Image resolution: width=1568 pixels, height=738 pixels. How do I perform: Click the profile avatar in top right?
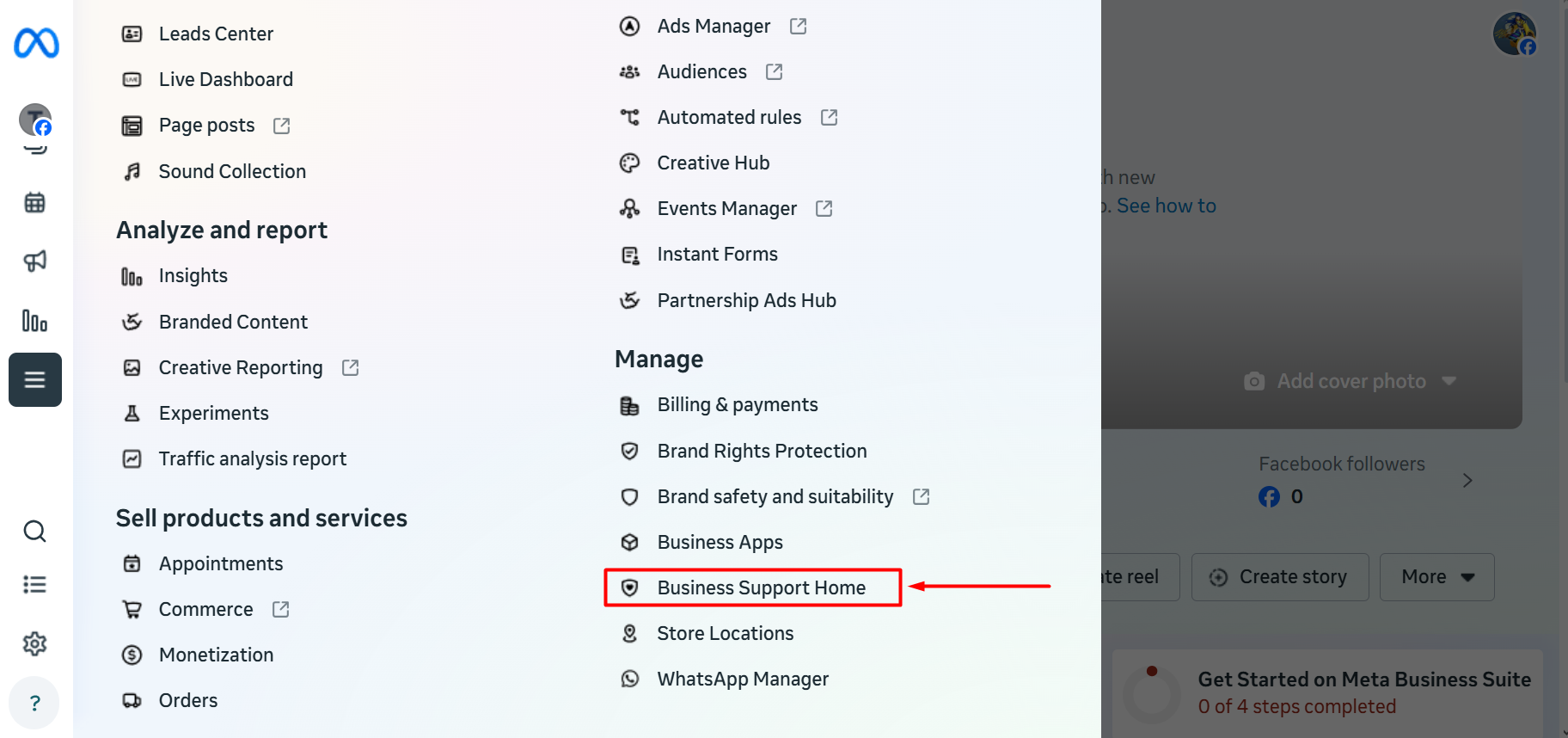(1514, 34)
